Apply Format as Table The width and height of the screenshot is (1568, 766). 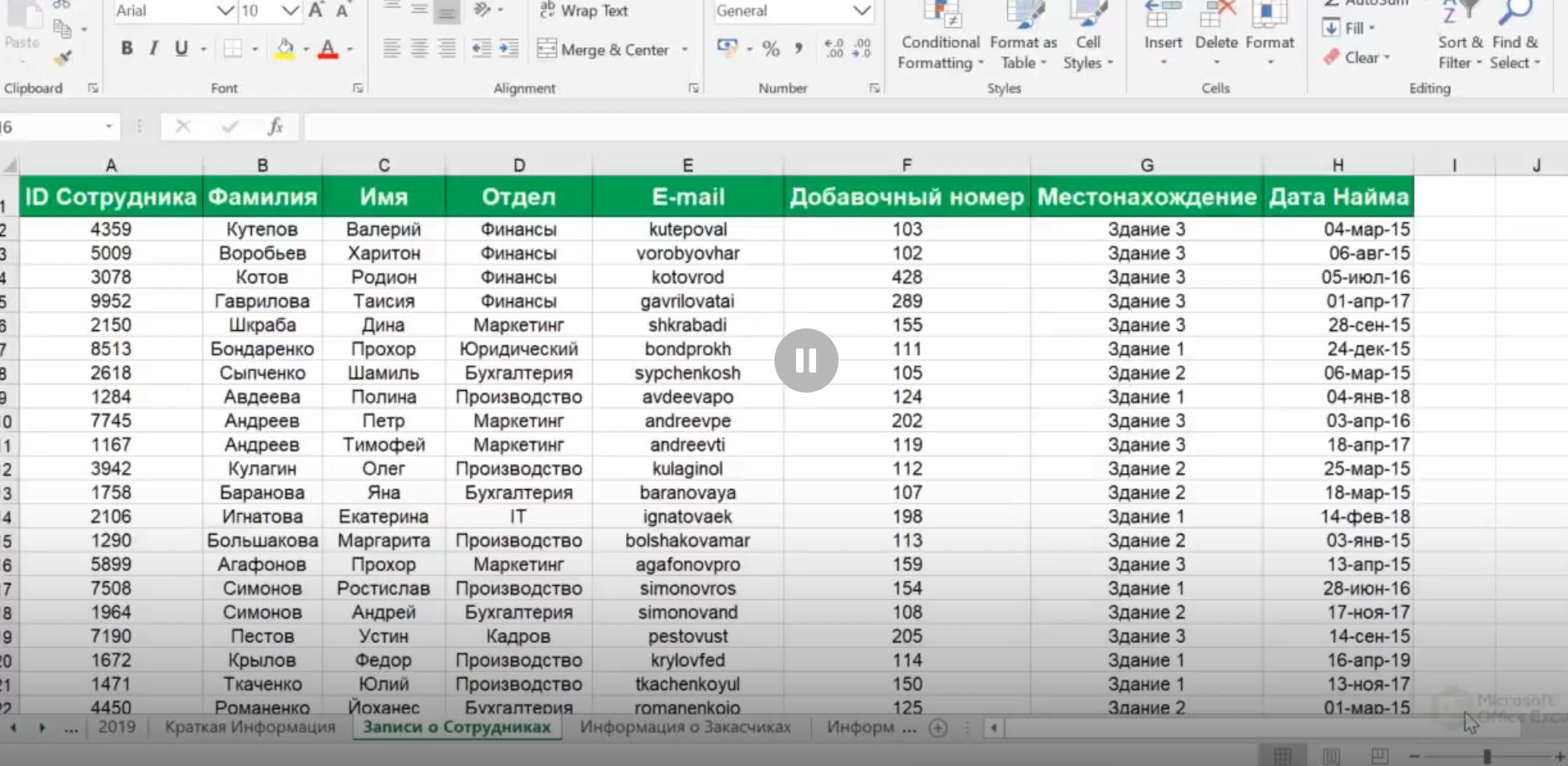click(x=1022, y=36)
